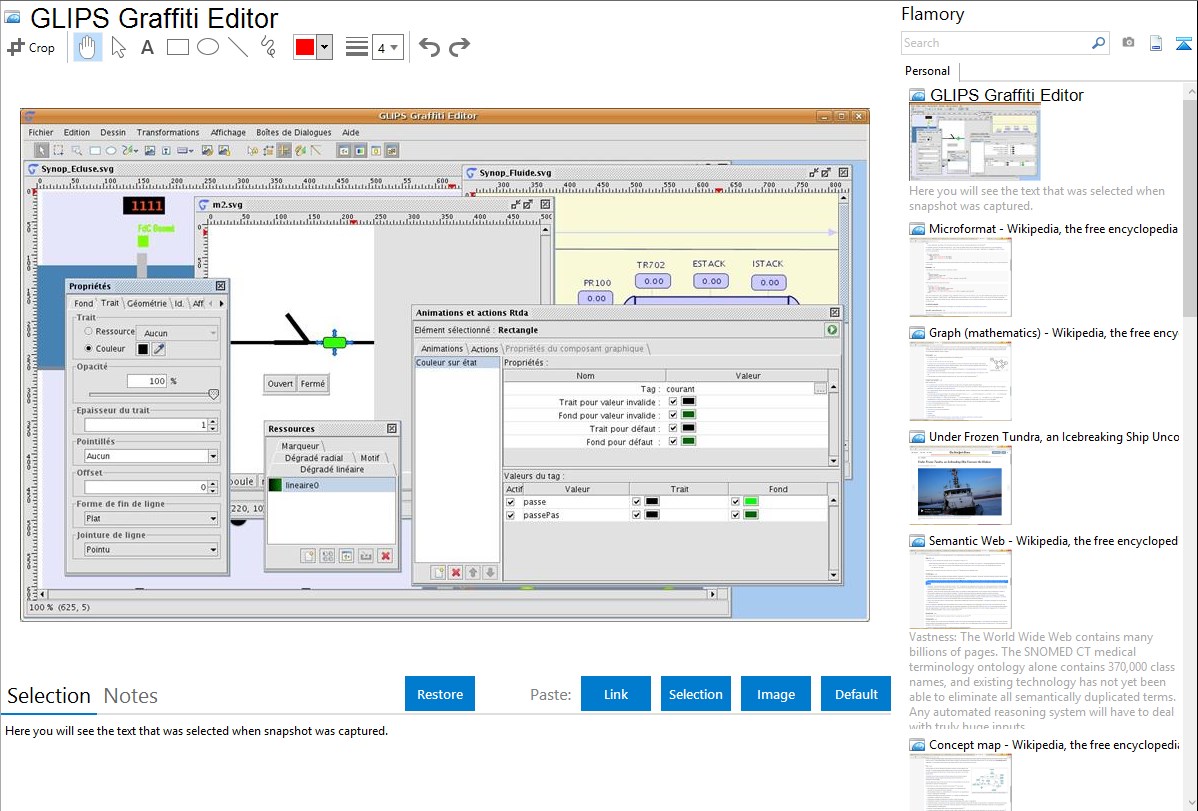1198x811 pixels.
Task: Select the Crop tool
Action: pyautogui.click(x=31, y=47)
